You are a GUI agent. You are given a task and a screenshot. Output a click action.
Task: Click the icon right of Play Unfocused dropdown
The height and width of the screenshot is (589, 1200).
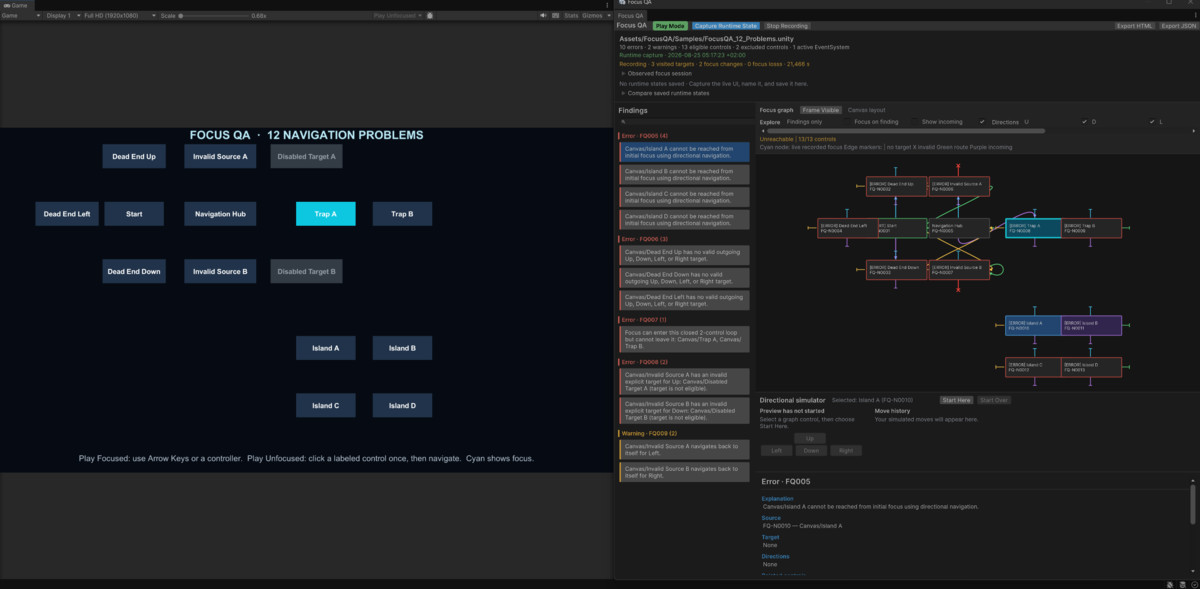point(429,16)
